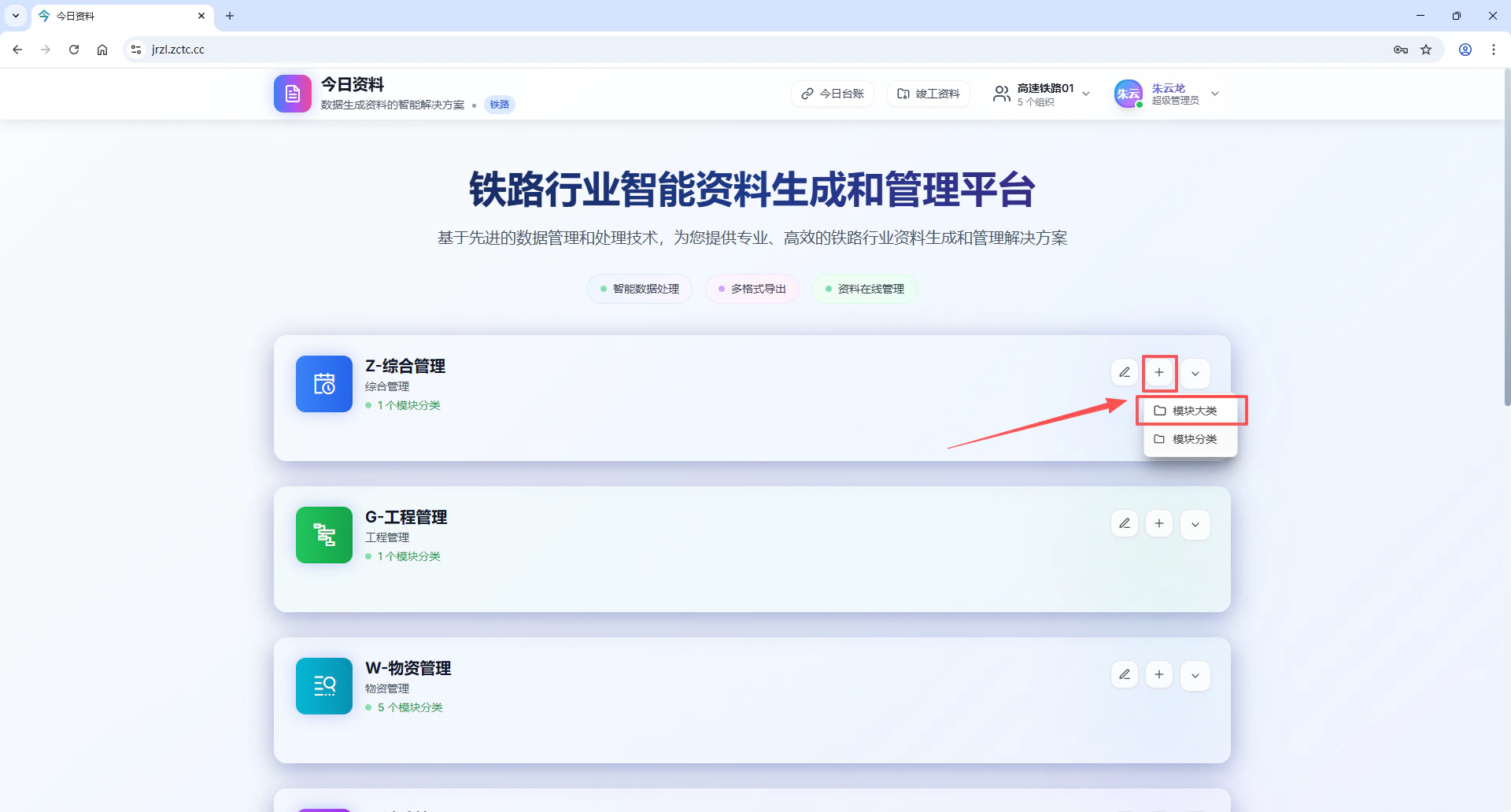Open the browser profile icon
The height and width of the screenshot is (812, 1511).
[1465, 50]
